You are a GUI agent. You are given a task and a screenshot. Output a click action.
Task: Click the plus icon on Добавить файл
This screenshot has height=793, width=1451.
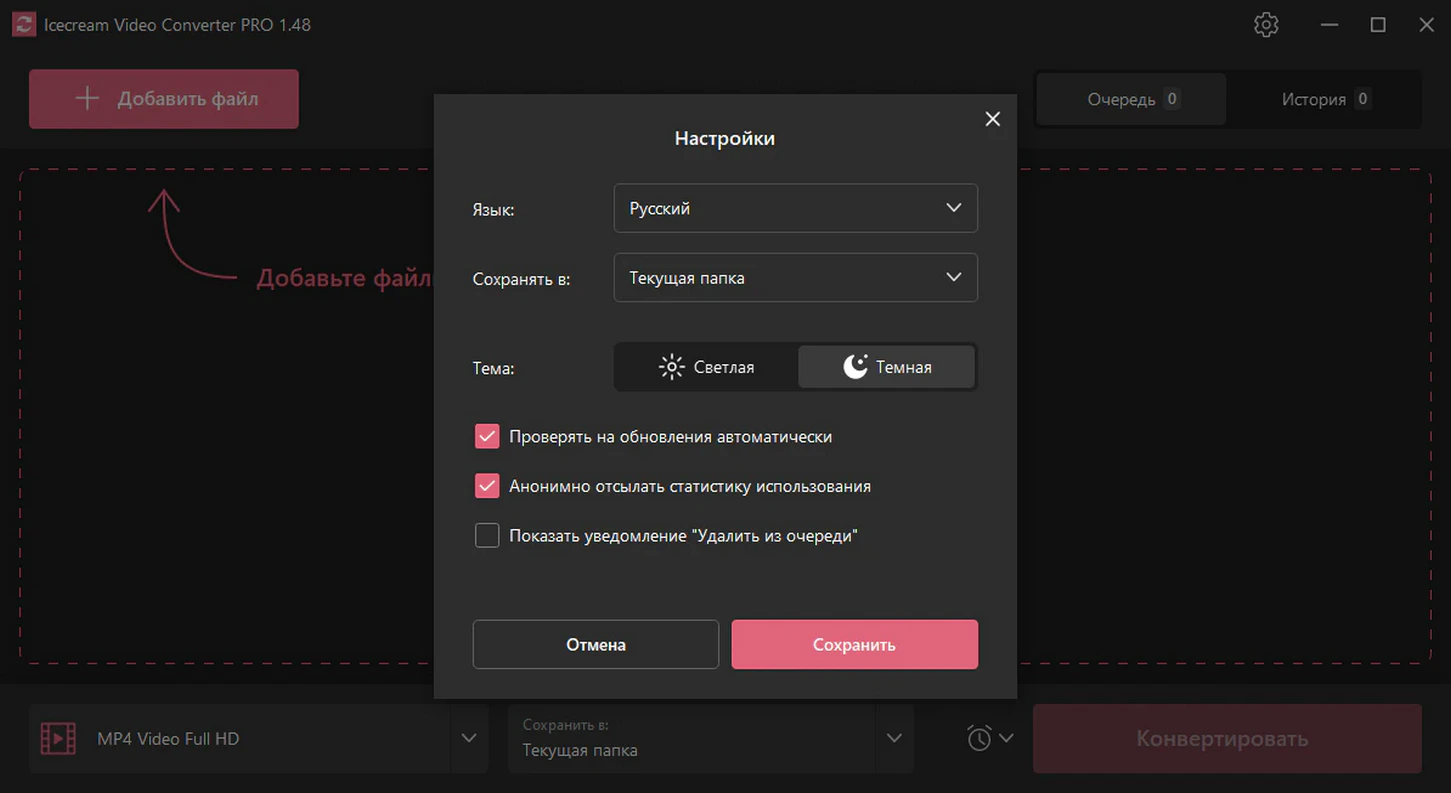click(88, 98)
